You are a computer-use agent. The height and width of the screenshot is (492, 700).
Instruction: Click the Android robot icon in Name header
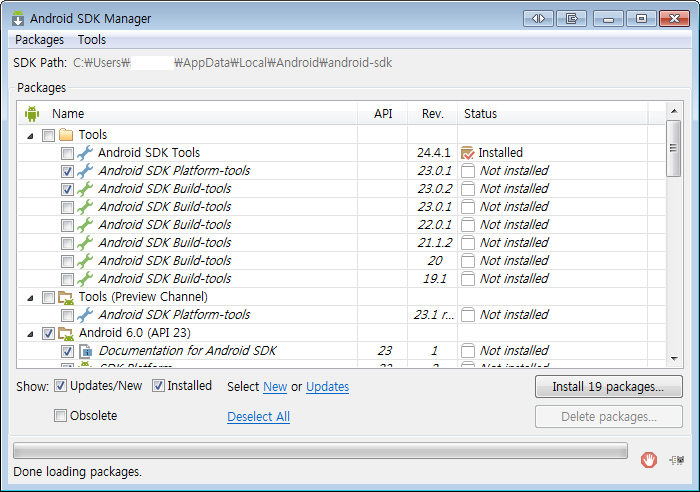tap(32, 114)
